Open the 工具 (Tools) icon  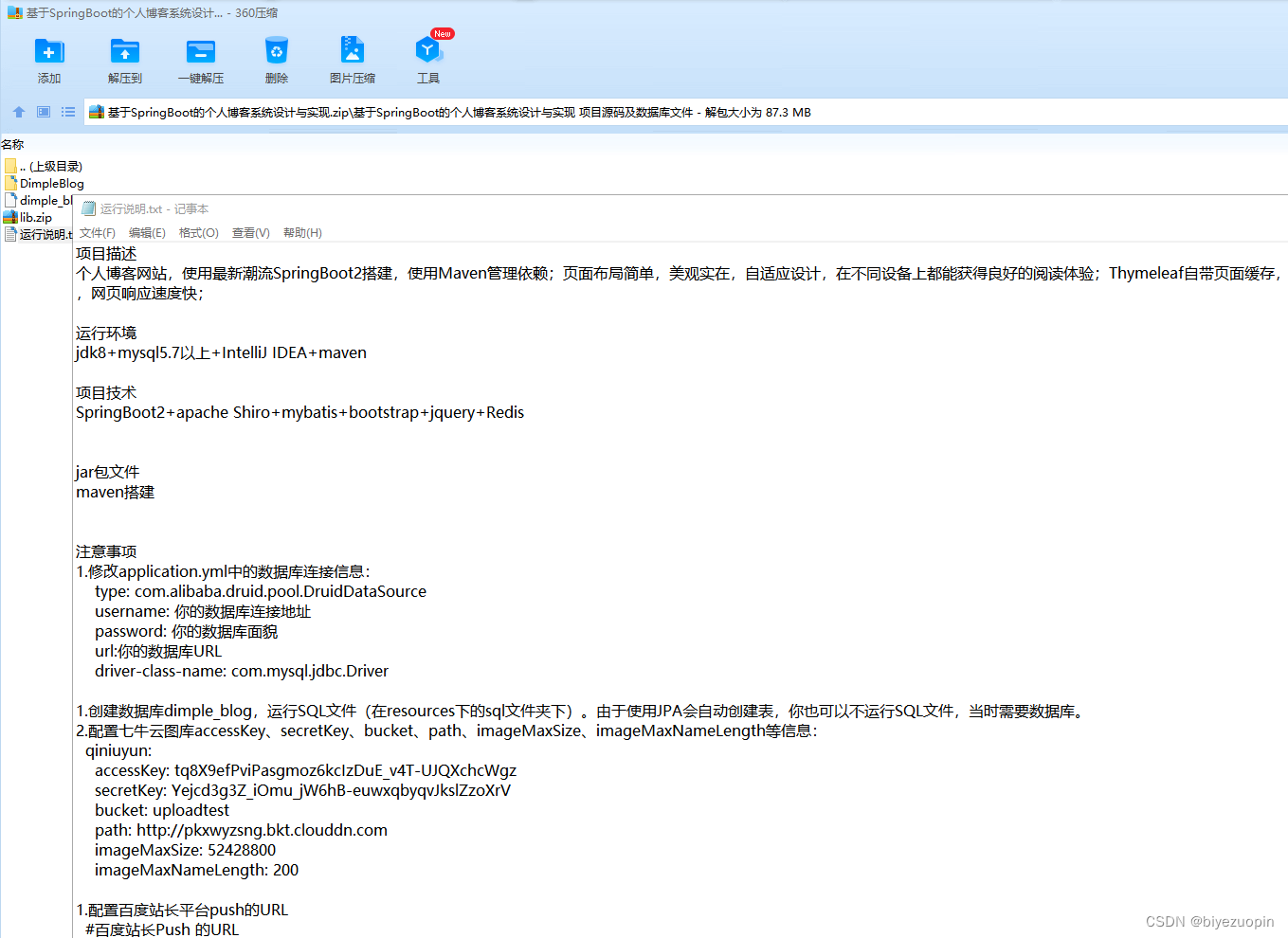pyautogui.click(x=427, y=51)
